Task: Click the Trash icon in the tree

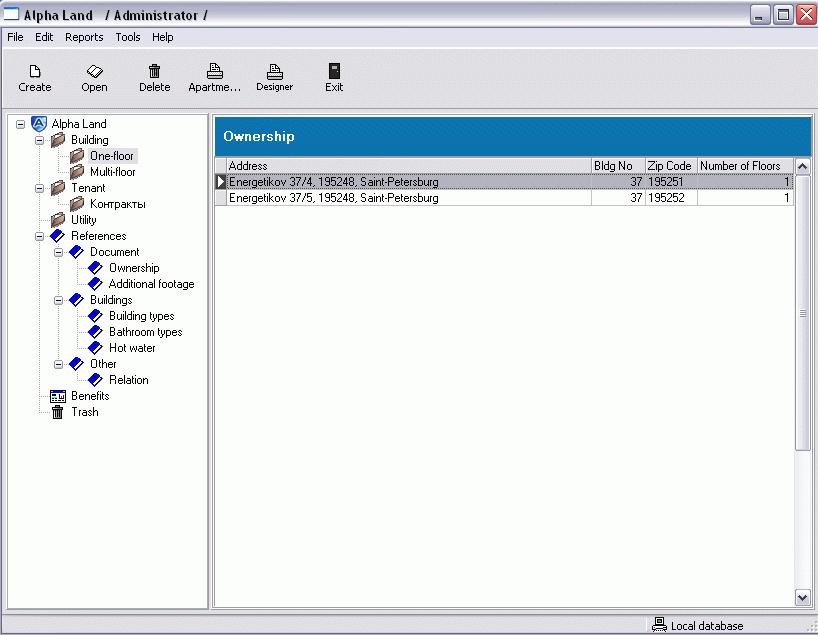Action: tap(57, 412)
